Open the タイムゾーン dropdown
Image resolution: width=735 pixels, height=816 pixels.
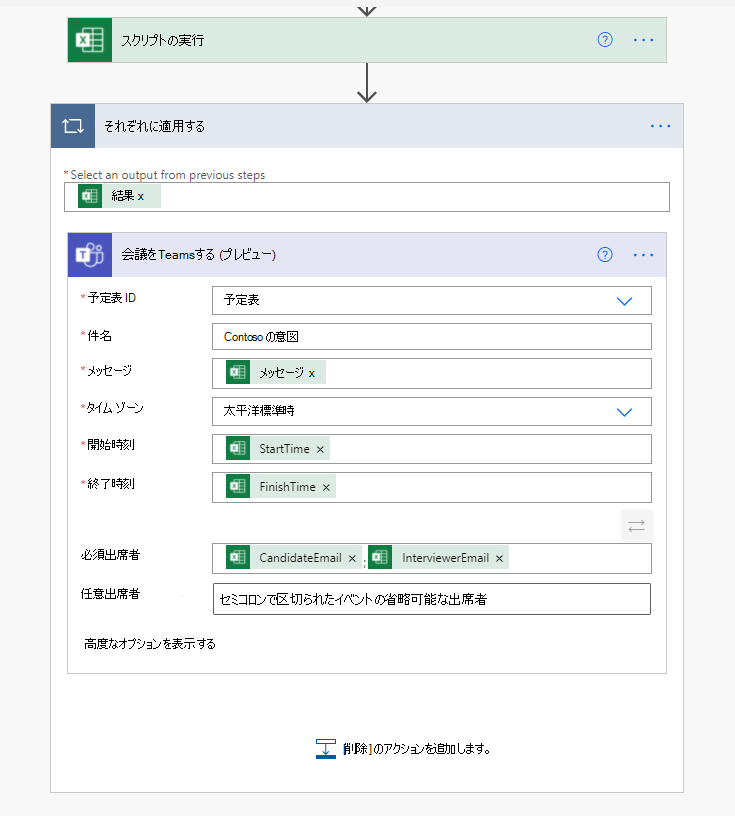click(x=624, y=411)
